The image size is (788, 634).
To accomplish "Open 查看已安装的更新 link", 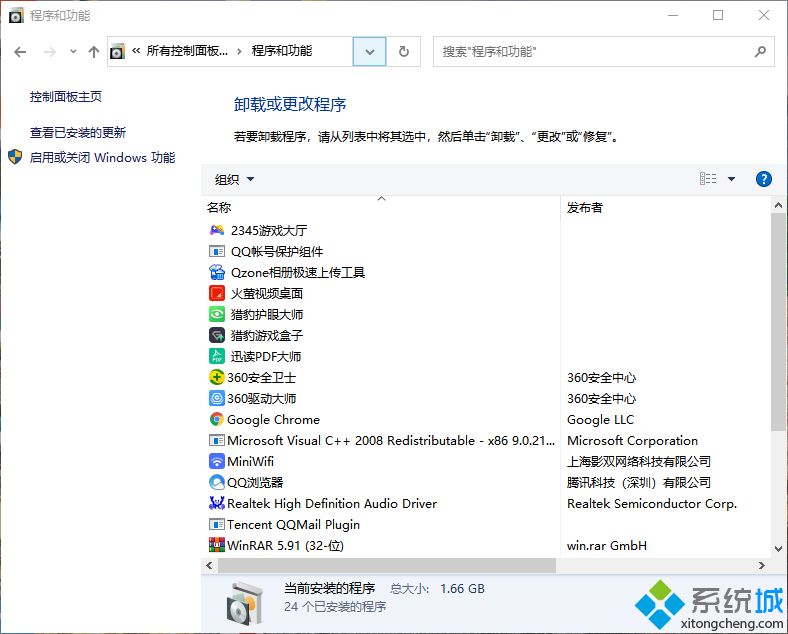I will pyautogui.click(x=78, y=133).
